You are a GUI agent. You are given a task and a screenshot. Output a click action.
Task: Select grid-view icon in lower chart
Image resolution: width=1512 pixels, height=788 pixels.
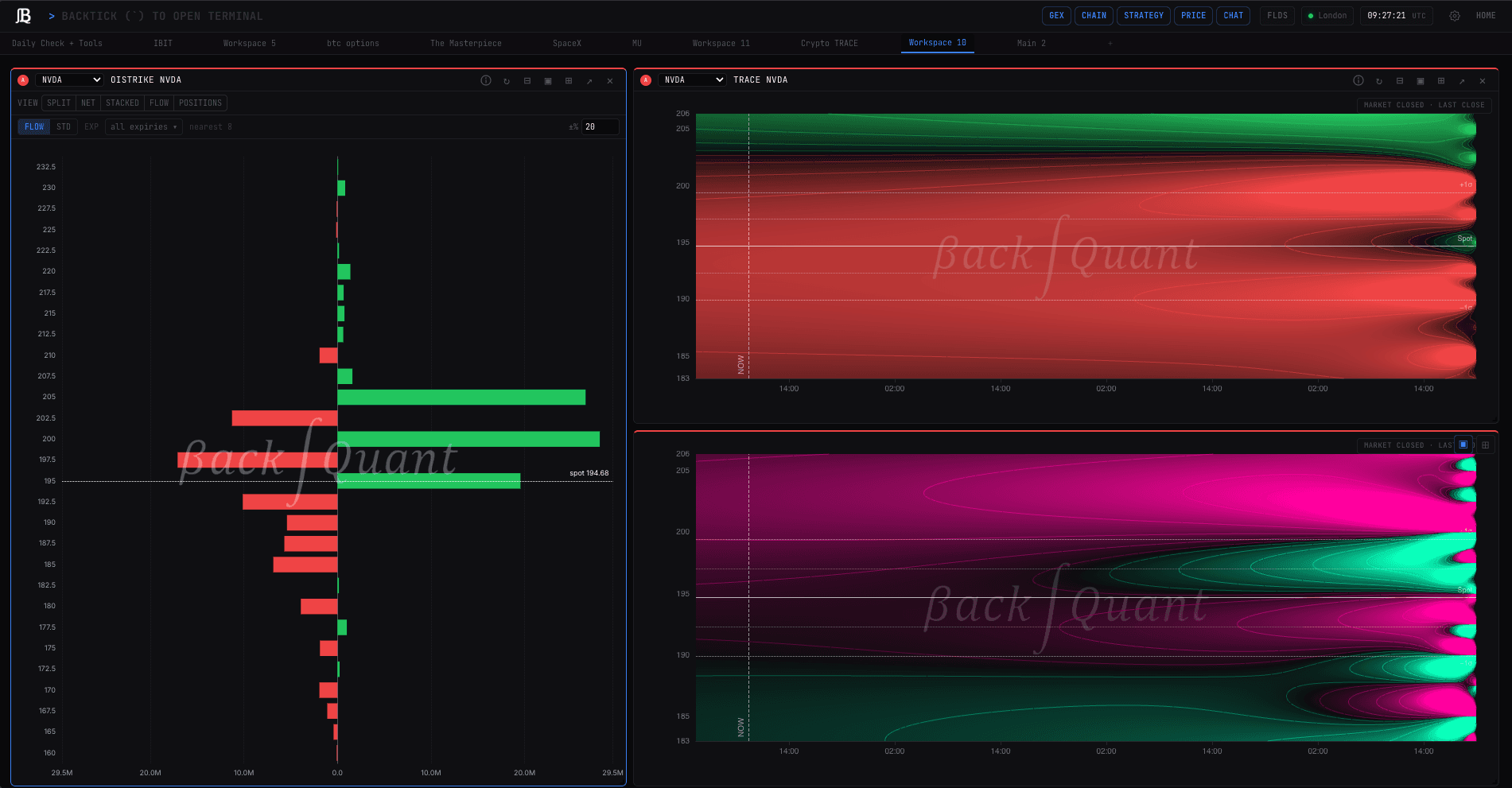(1485, 444)
